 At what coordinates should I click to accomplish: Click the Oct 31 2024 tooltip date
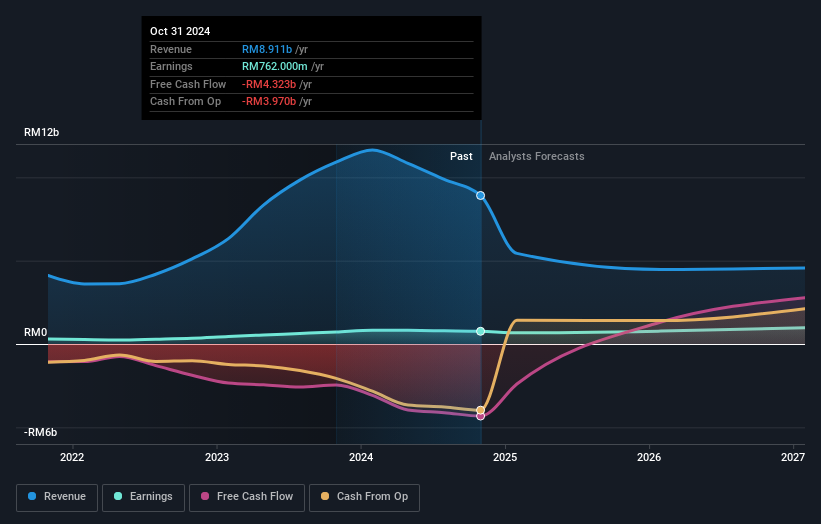coord(180,31)
